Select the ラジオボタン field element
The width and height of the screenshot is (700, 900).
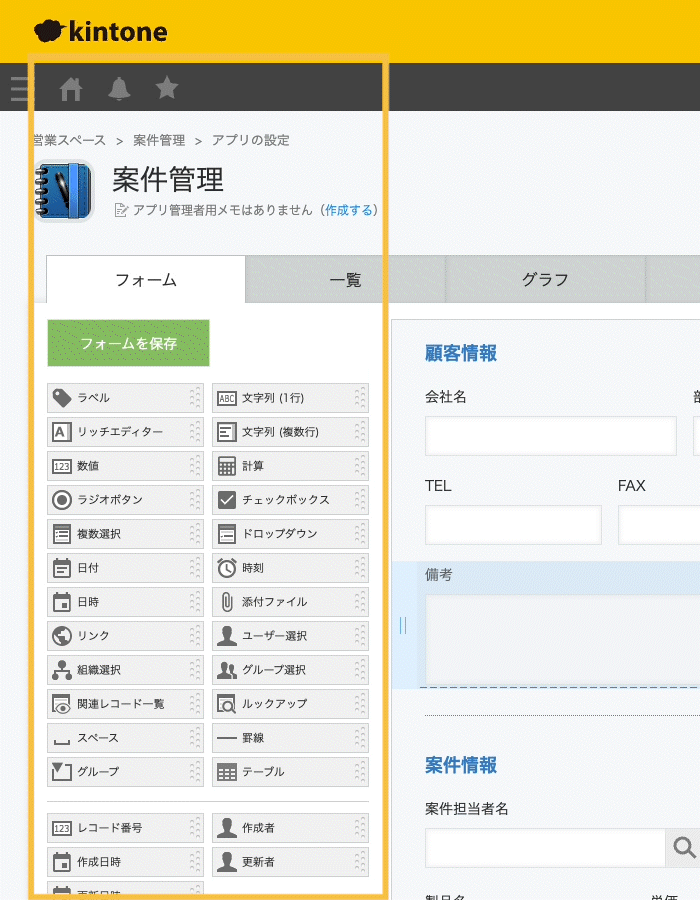[125, 500]
